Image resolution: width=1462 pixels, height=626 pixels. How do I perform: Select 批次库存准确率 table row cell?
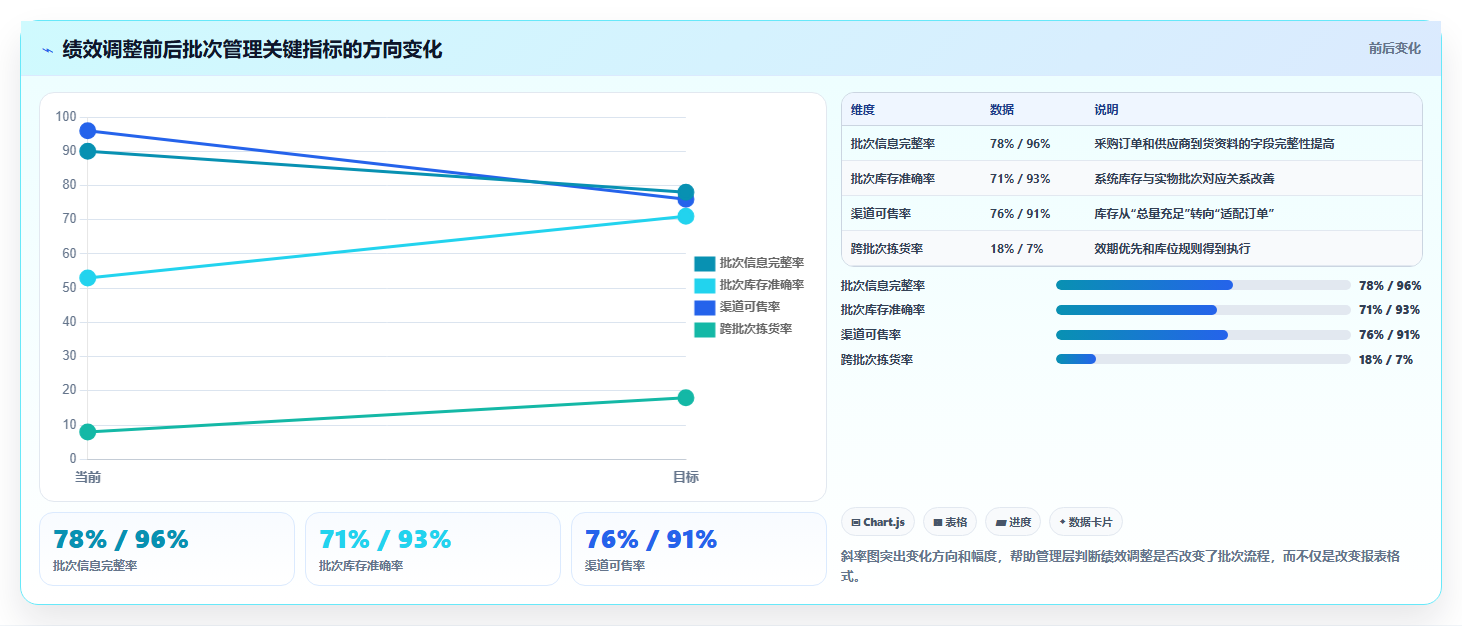(x=893, y=179)
